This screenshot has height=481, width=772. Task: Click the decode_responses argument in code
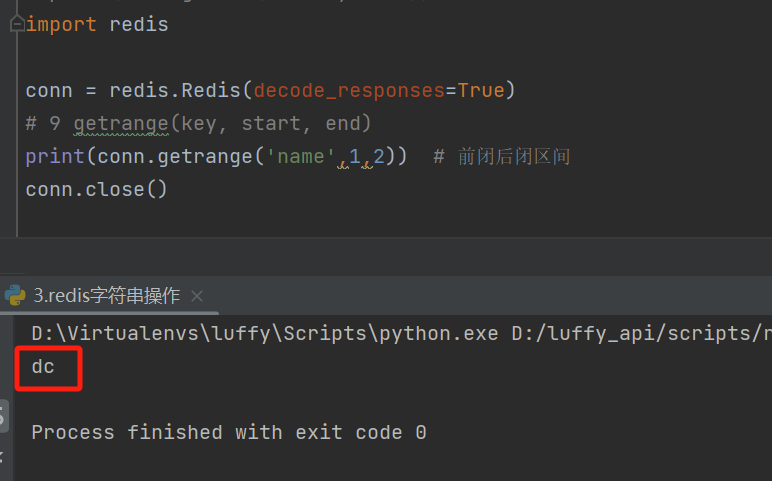click(x=348, y=90)
